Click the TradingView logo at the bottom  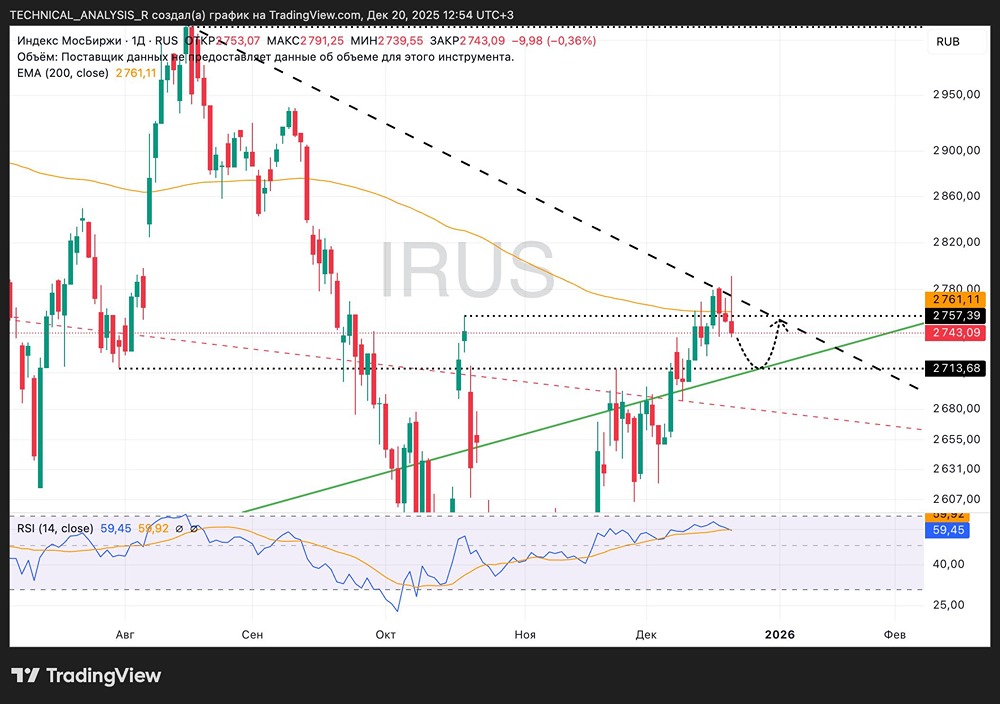[x=87, y=675]
